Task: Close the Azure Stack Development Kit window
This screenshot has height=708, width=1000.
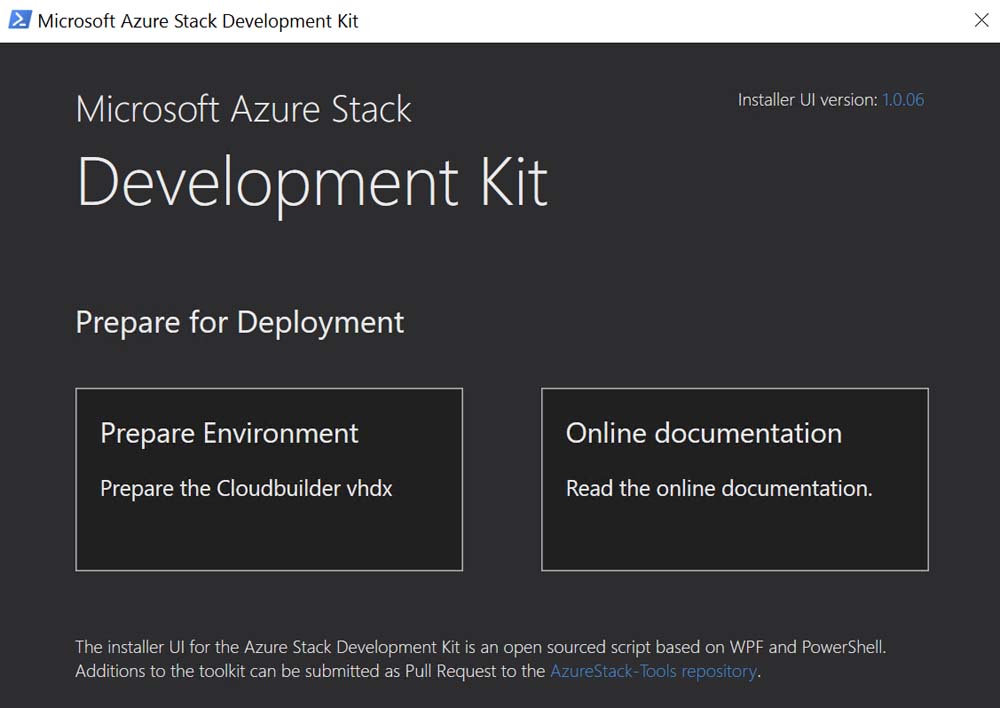Action: 981,20
